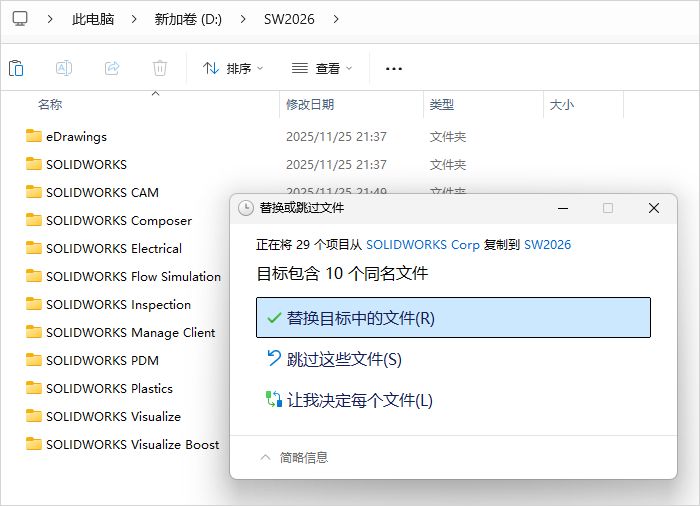Click the SOLIDWORKS Visualize Boost folder icon
The width and height of the screenshot is (700, 506).
[34, 443]
